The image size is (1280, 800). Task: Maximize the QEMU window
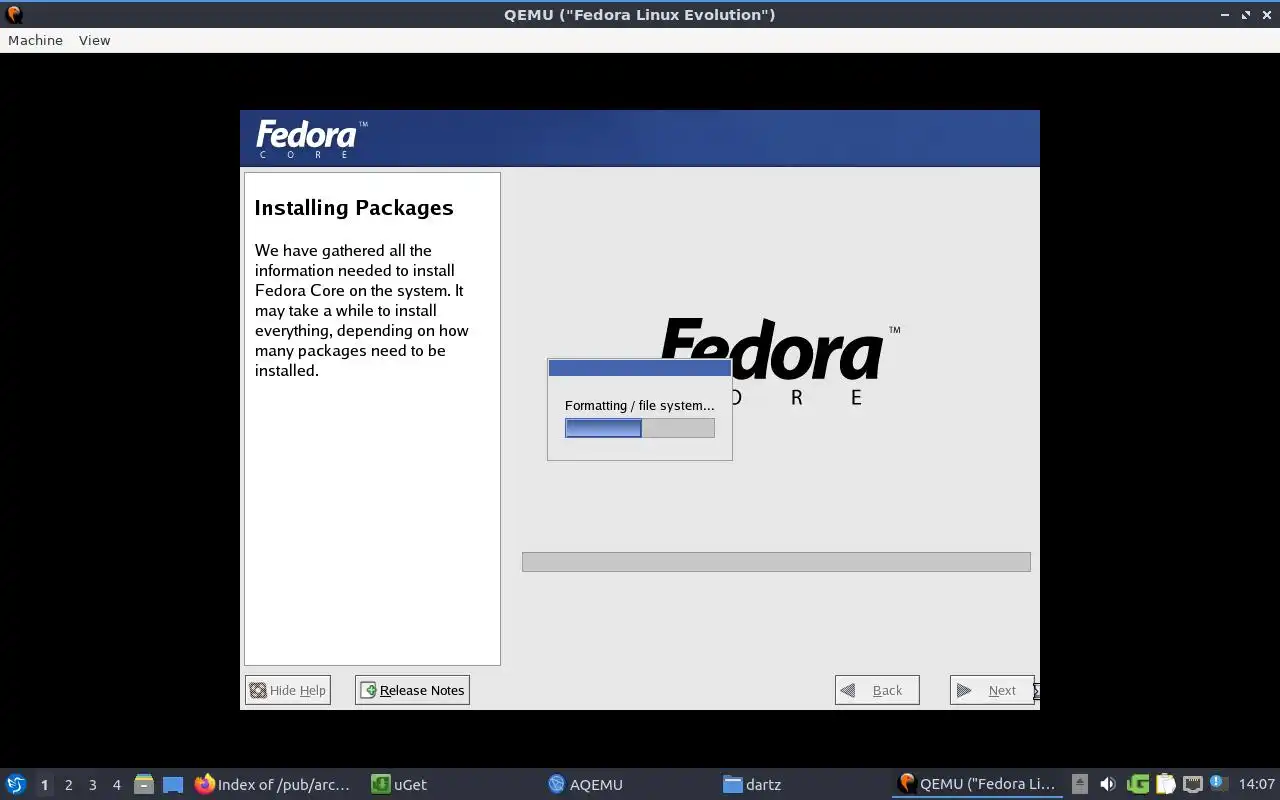click(x=1246, y=14)
